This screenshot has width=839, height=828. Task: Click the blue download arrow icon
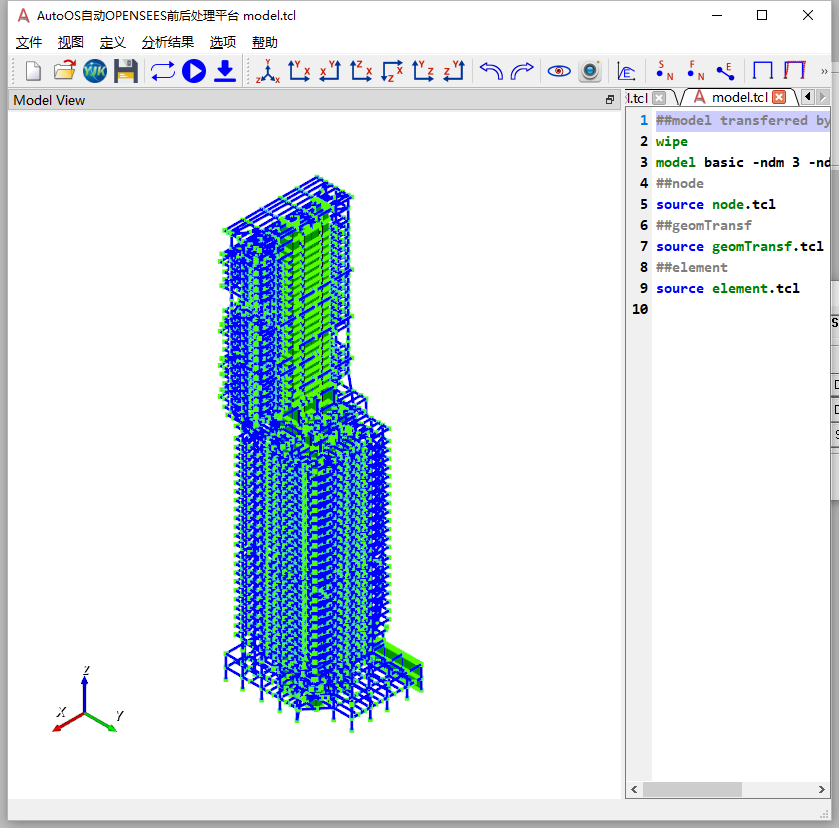[225, 71]
